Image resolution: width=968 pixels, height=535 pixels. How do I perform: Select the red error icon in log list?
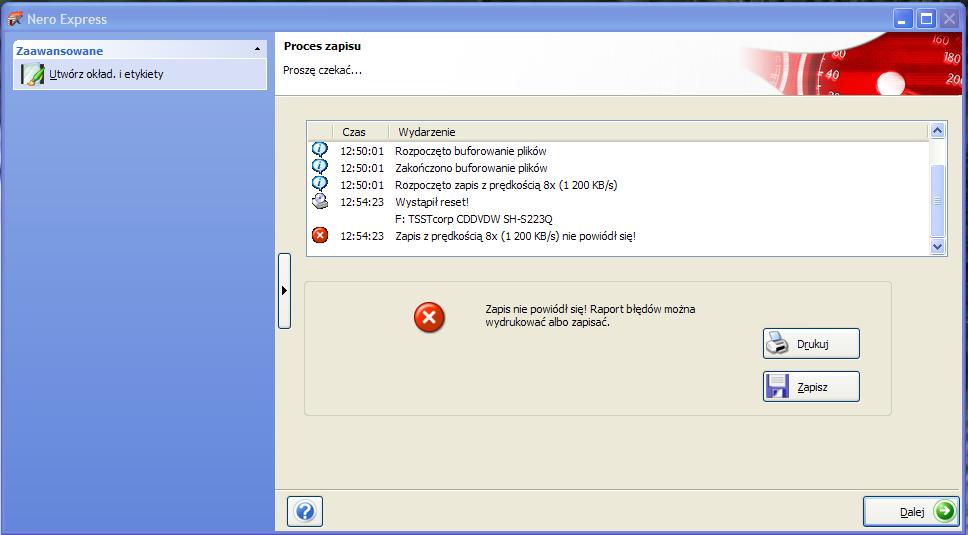(x=320, y=235)
